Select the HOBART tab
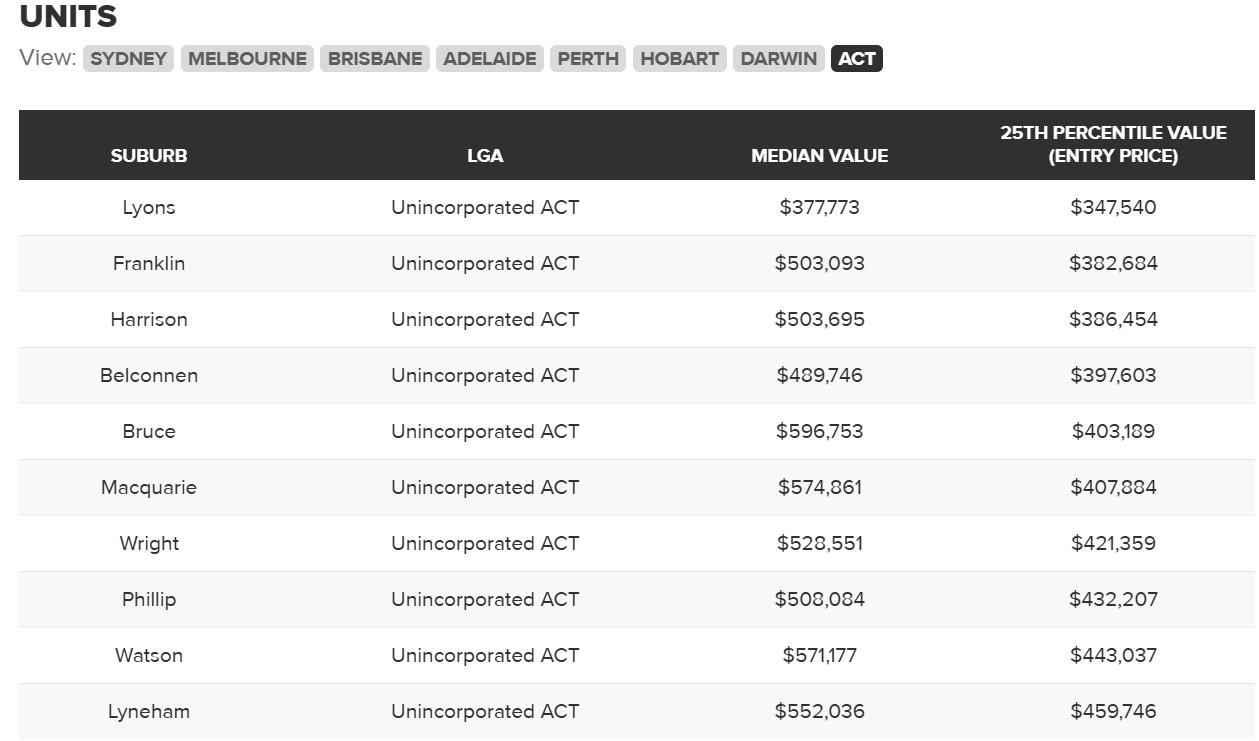1259x741 pixels. pyautogui.click(x=679, y=58)
